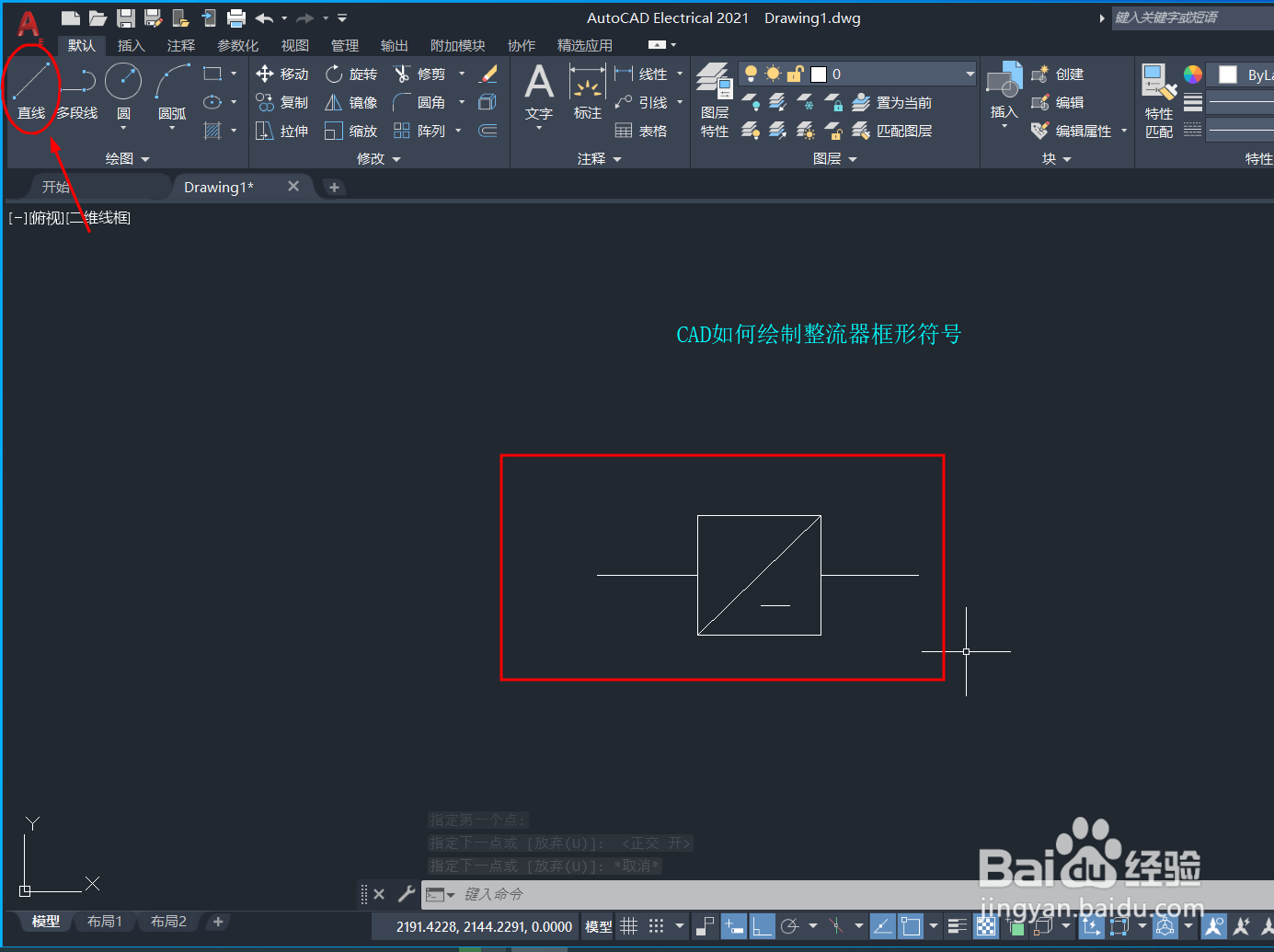Open the 视图 (View) ribbon tab
Viewport: 1274px width, 952px height.
(x=294, y=45)
